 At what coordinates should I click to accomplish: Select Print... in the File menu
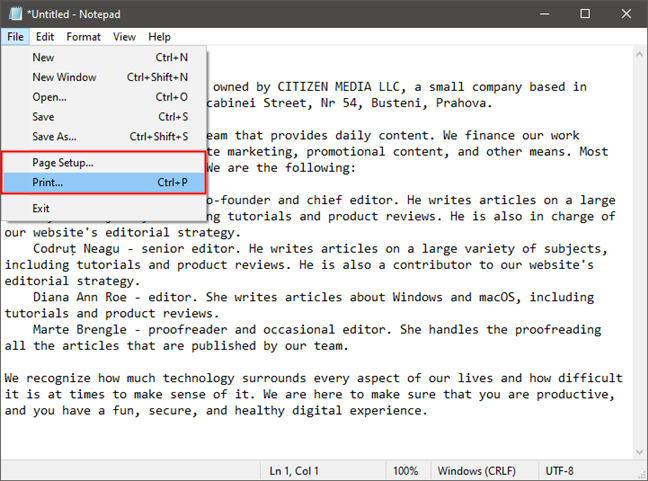(x=104, y=182)
